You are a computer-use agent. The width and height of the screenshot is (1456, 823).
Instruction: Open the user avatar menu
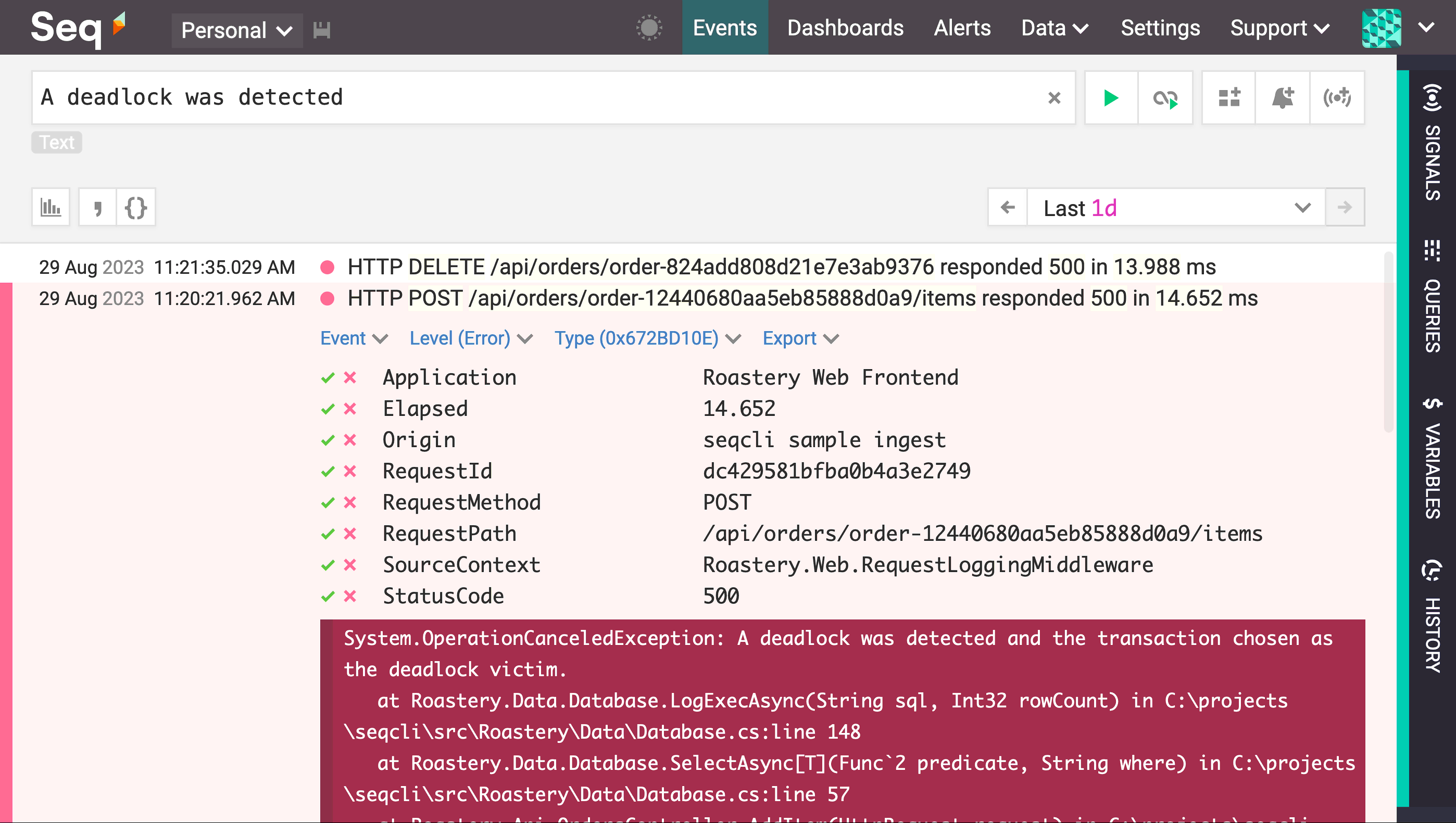(1399, 28)
